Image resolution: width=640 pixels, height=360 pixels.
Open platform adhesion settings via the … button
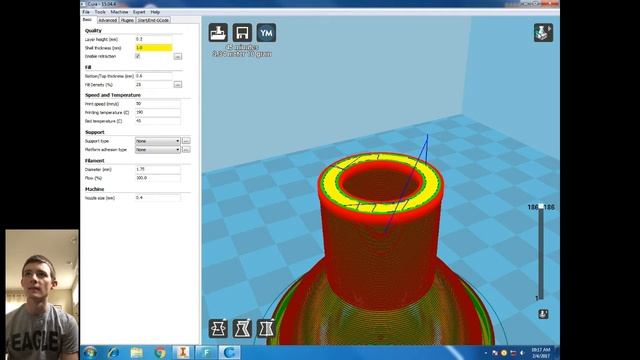pos(186,150)
